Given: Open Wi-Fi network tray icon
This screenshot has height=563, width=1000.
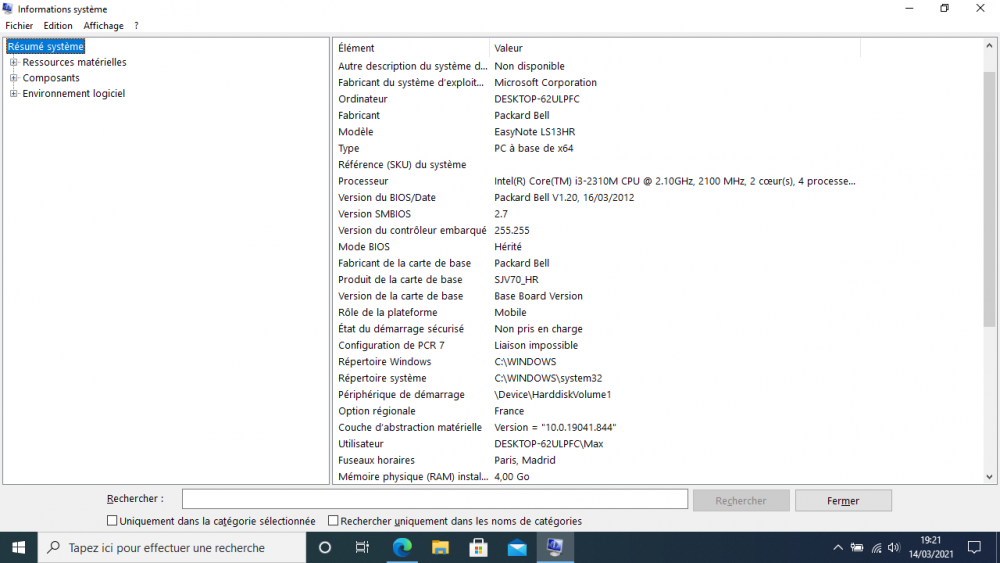Looking at the screenshot, I should click(x=876, y=547).
